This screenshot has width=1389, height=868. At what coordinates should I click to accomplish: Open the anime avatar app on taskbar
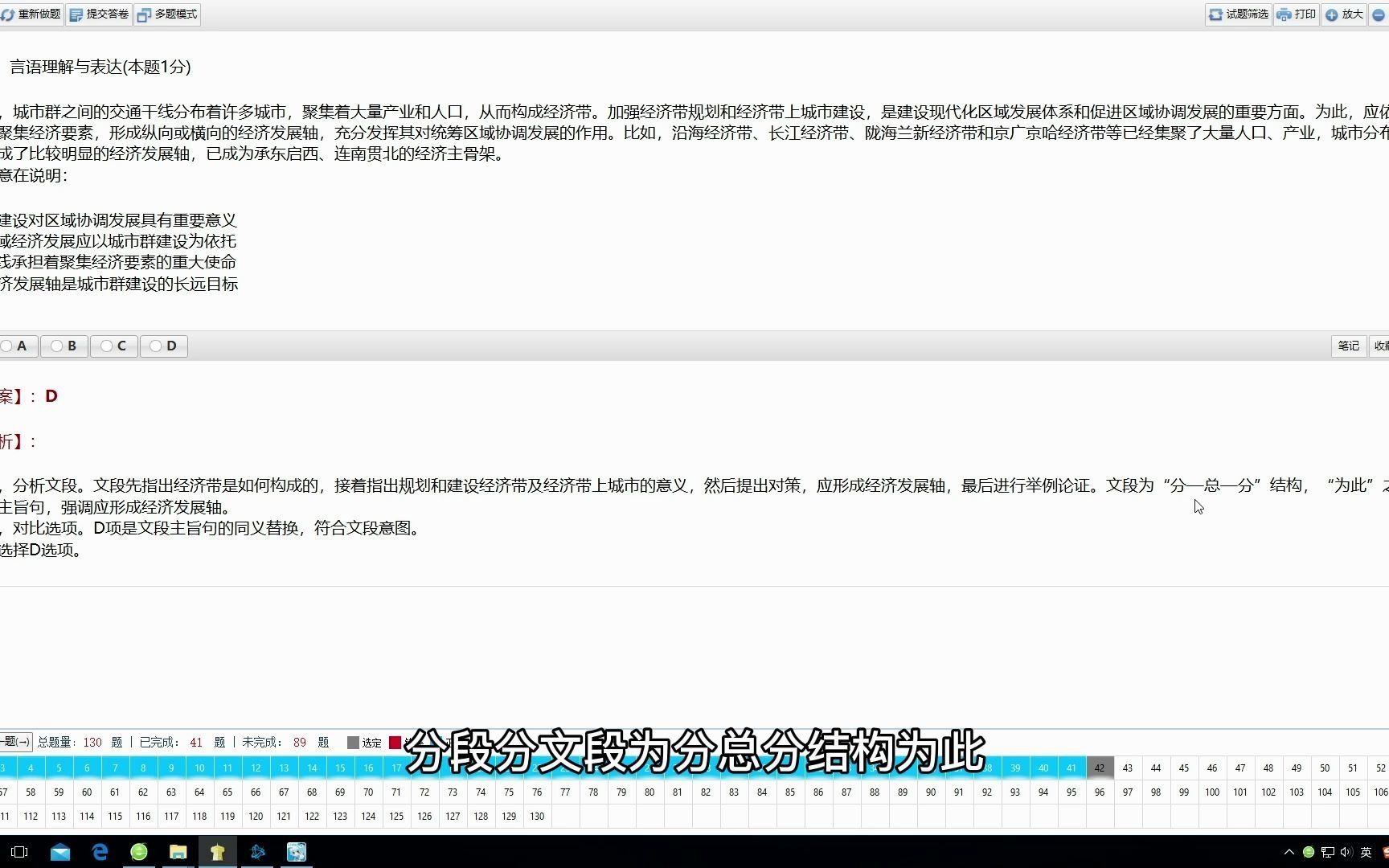297,852
